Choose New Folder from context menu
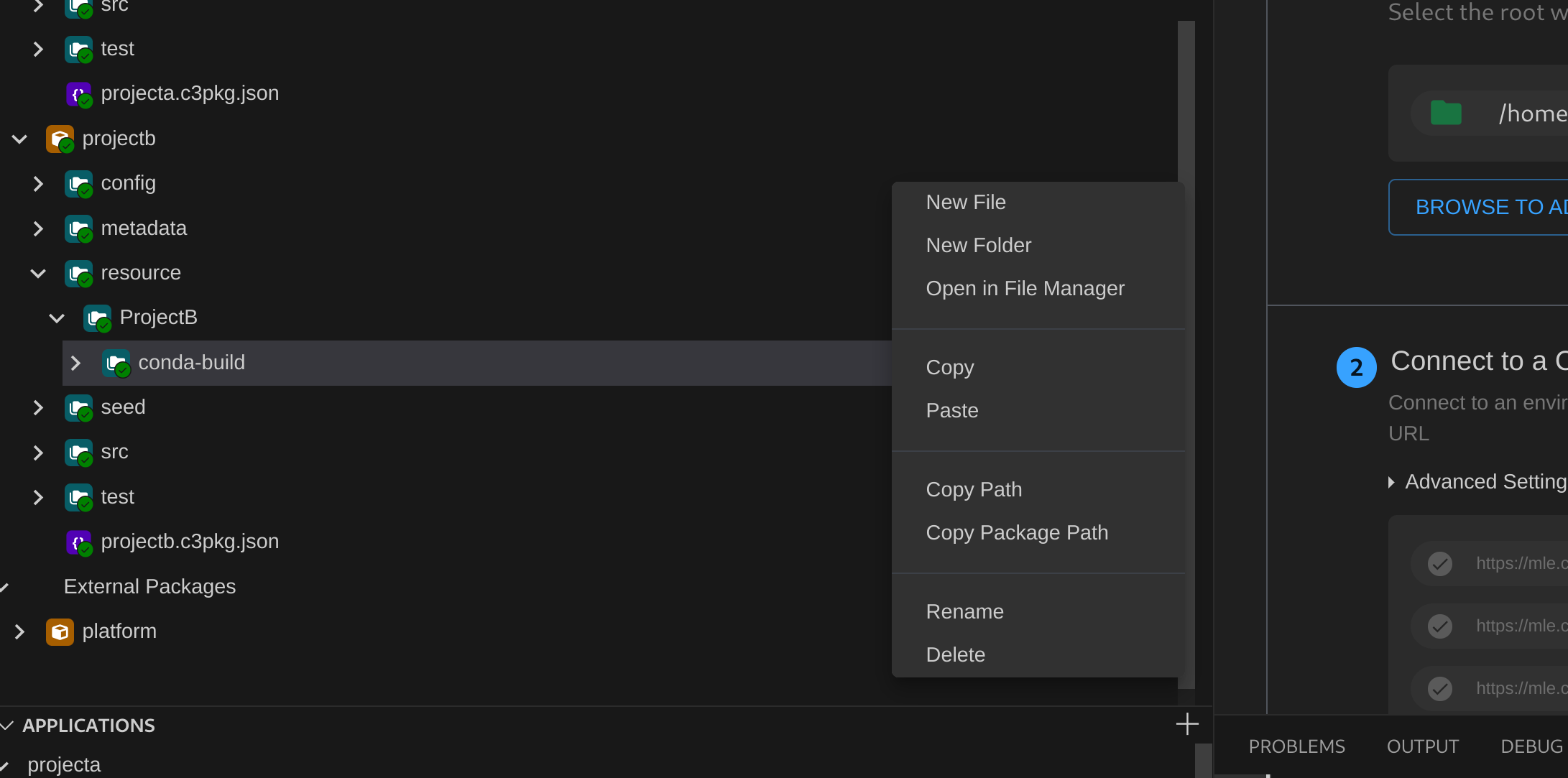The image size is (1568, 778). point(978,245)
